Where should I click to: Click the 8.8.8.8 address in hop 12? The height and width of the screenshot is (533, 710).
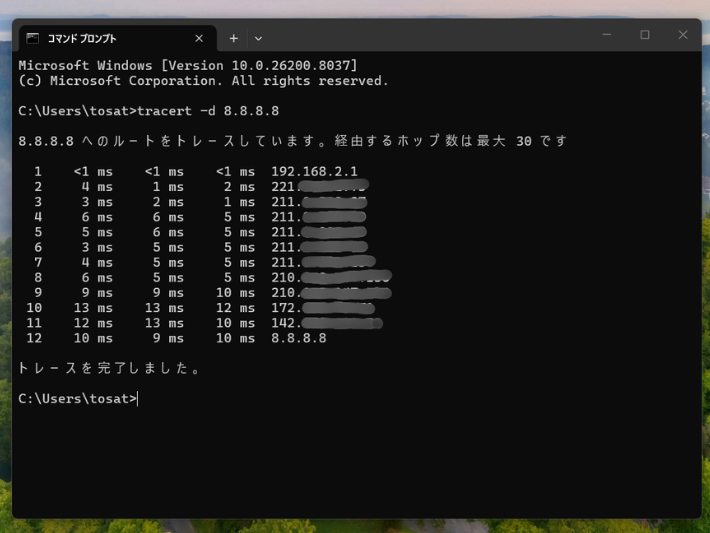point(298,338)
